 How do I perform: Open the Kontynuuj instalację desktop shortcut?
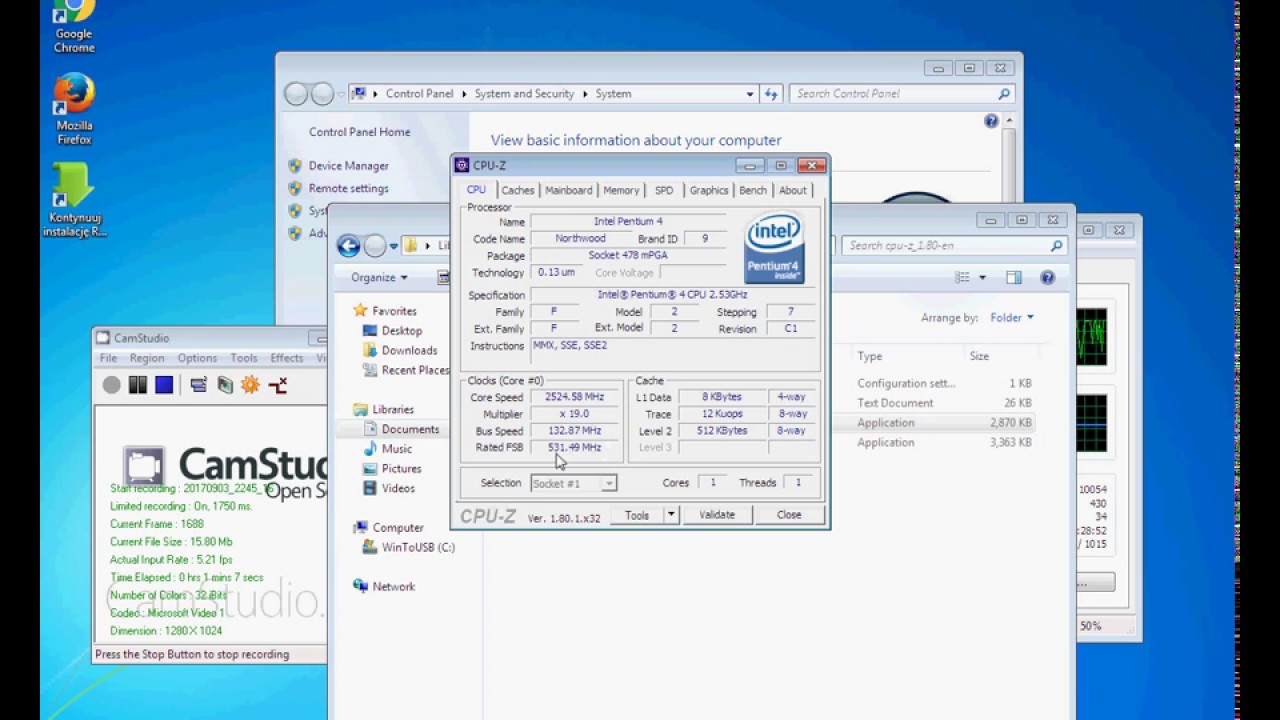click(74, 200)
